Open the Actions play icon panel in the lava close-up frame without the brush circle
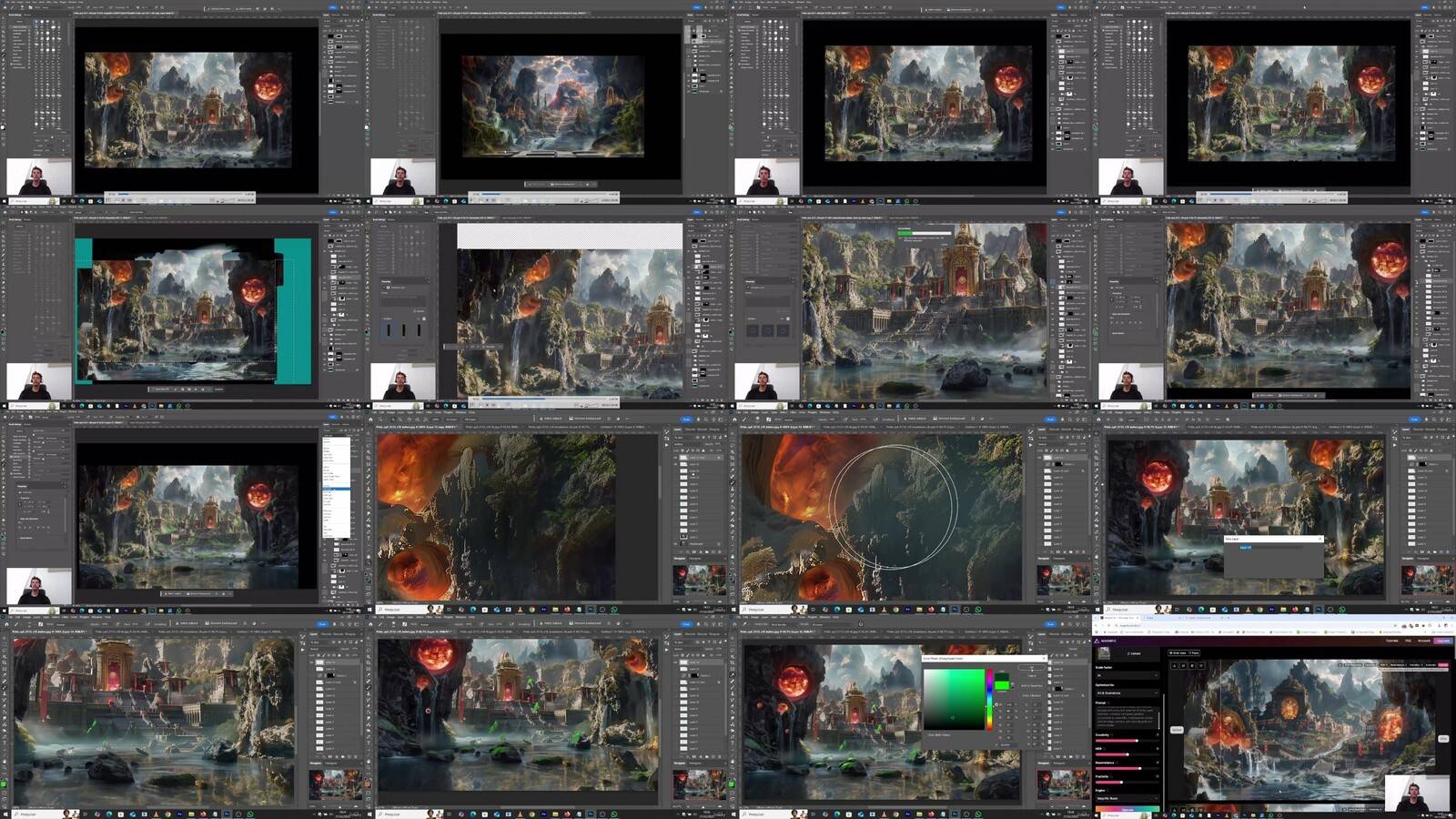This screenshot has height=819, width=1456. click(666, 445)
